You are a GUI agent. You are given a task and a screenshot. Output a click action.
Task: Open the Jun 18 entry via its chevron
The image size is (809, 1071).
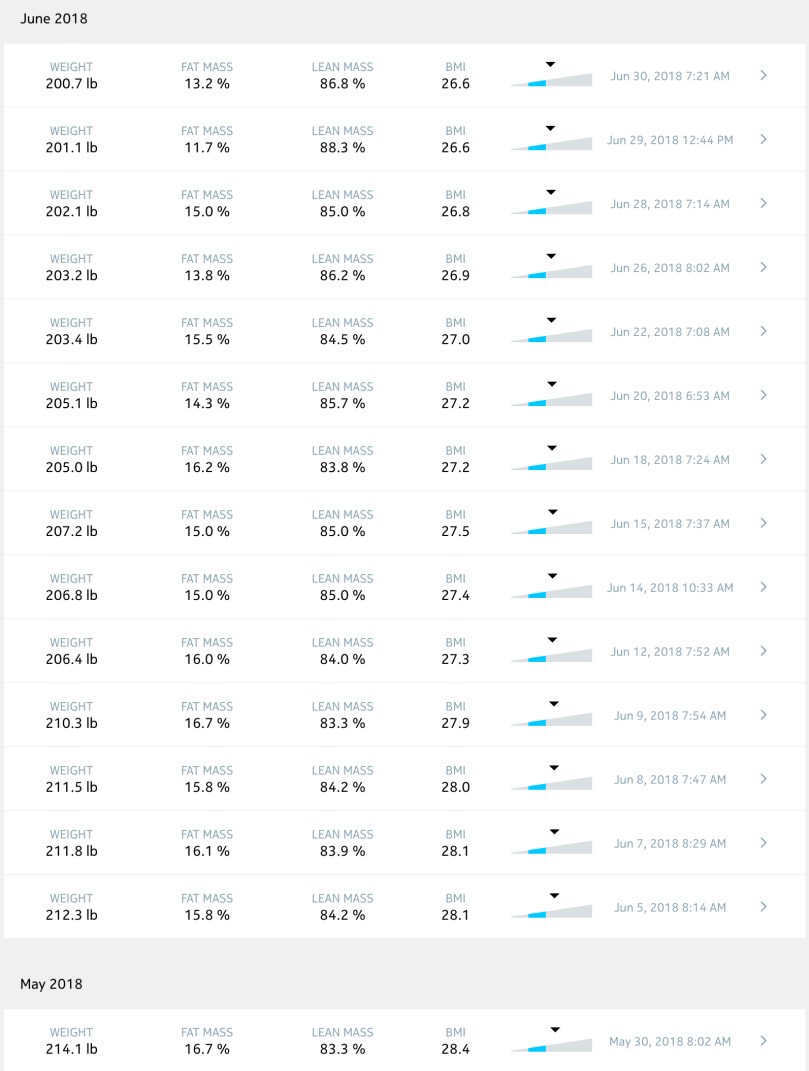click(x=763, y=459)
